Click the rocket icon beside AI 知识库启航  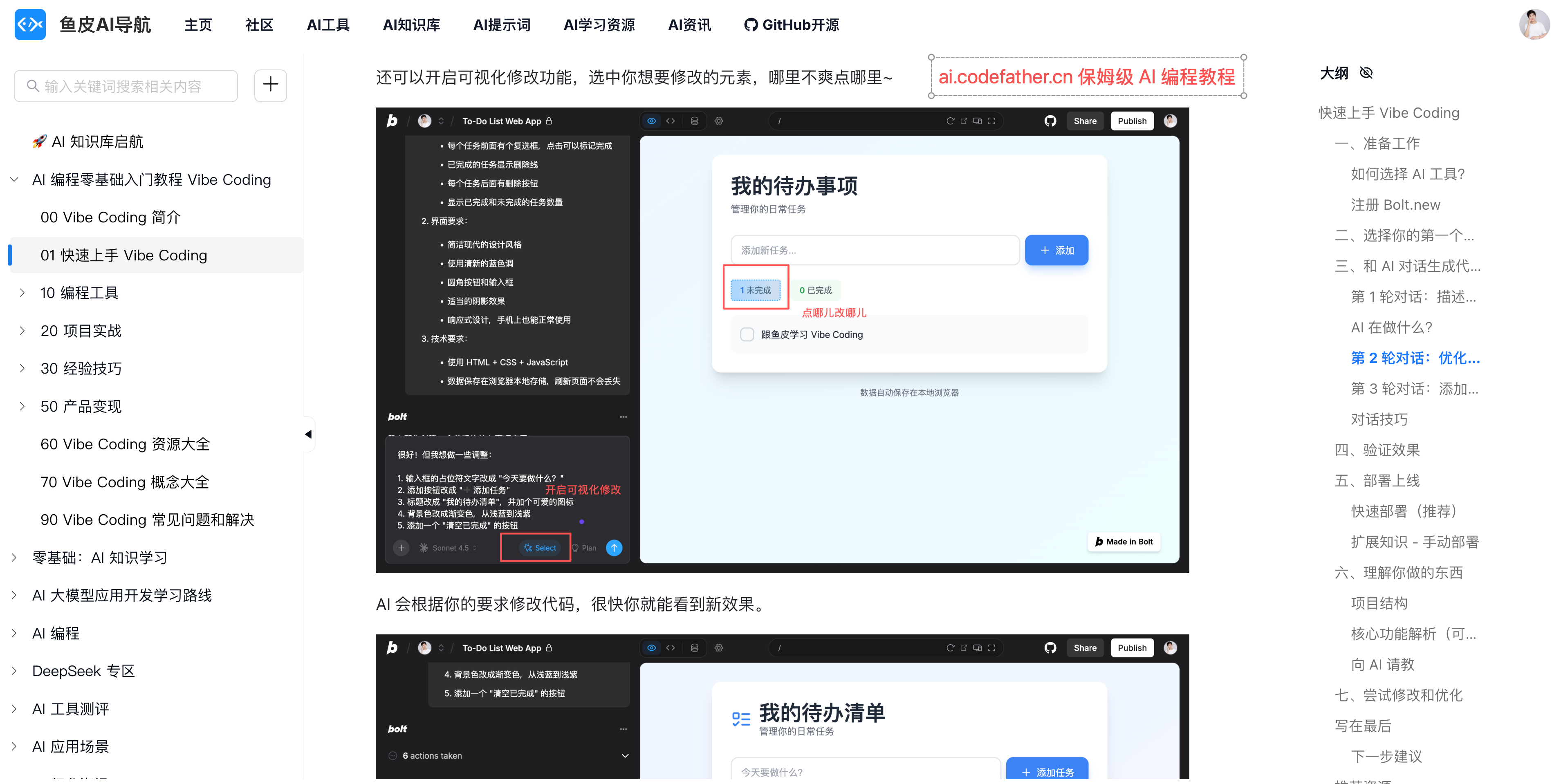pos(39,141)
